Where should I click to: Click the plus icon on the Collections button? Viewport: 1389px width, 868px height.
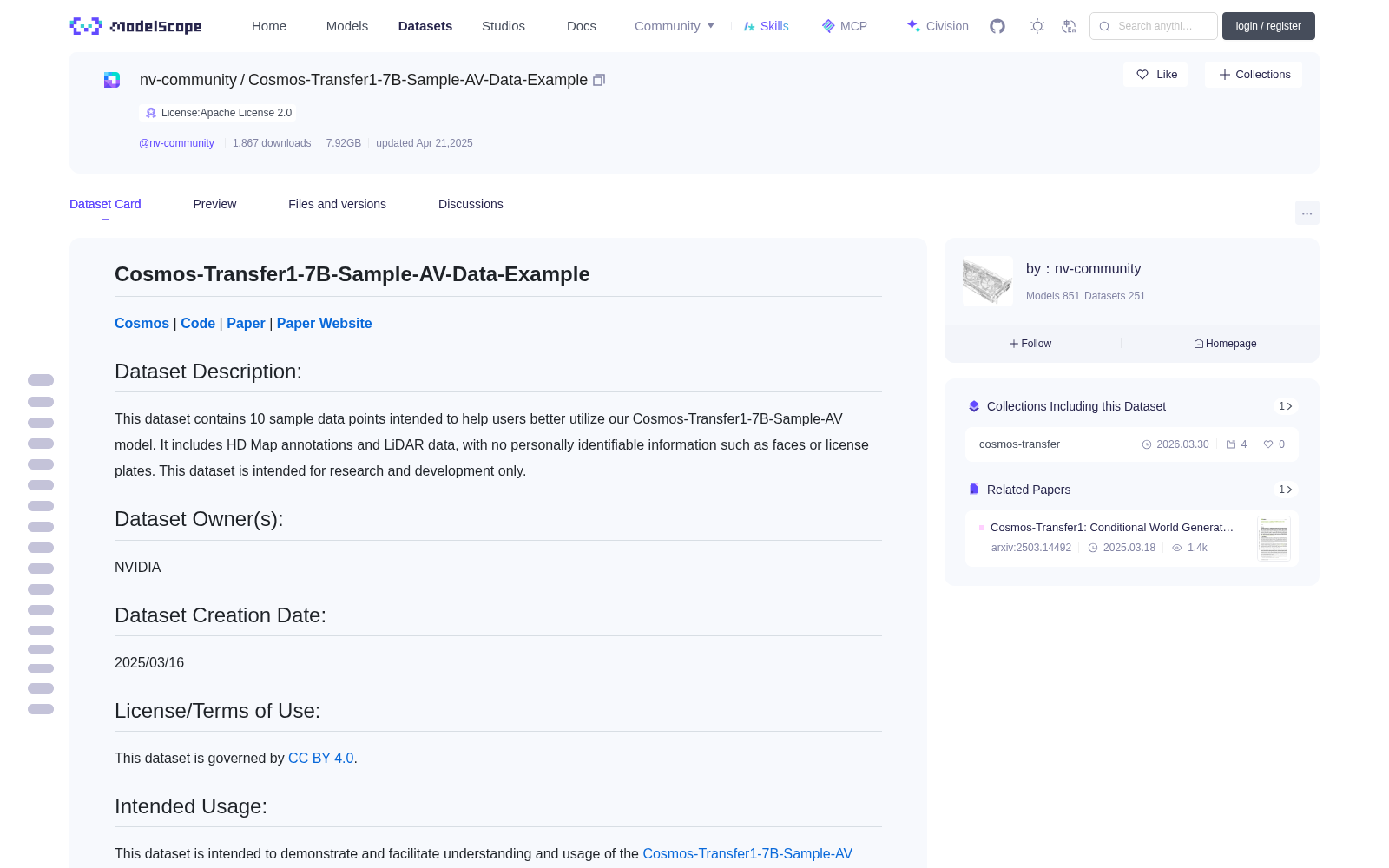(x=1225, y=75)
